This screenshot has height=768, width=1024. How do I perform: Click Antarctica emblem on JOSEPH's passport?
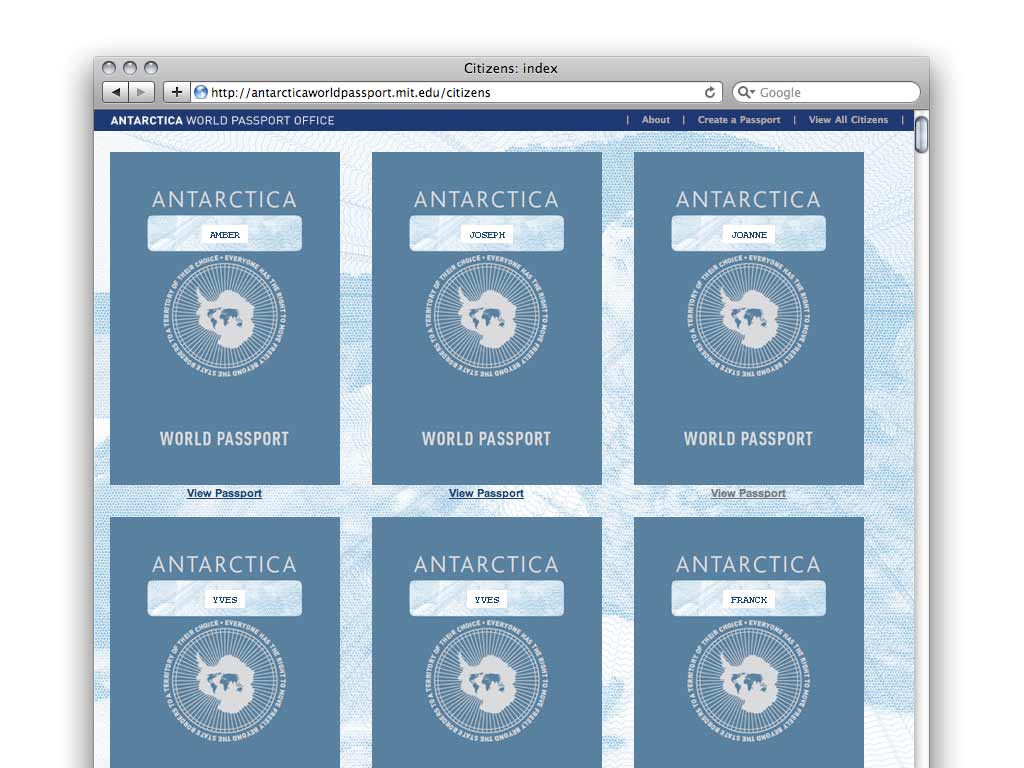coord(487,317)
